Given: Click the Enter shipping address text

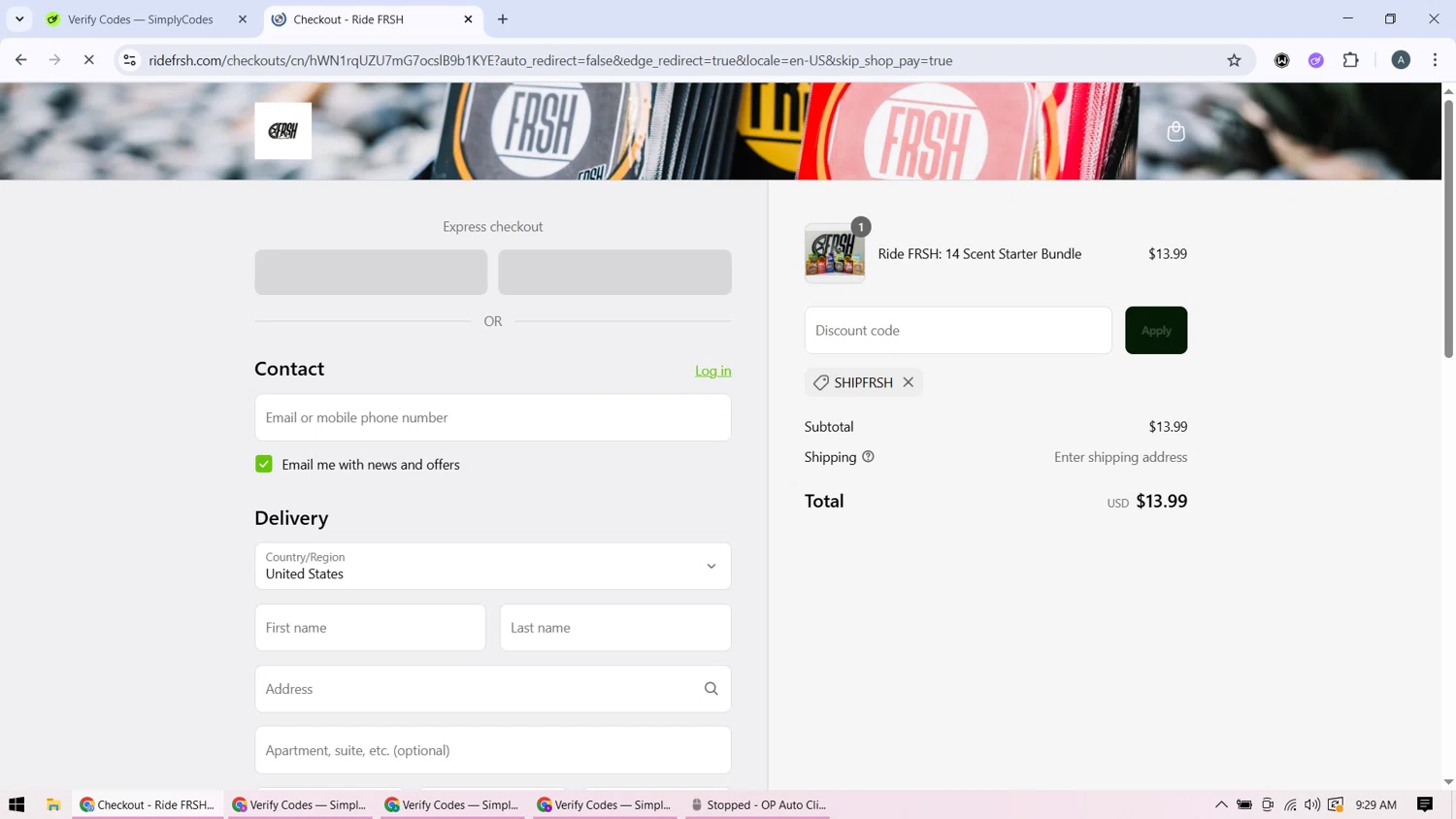Looking at the screenshot, I should coord(1120,457).
